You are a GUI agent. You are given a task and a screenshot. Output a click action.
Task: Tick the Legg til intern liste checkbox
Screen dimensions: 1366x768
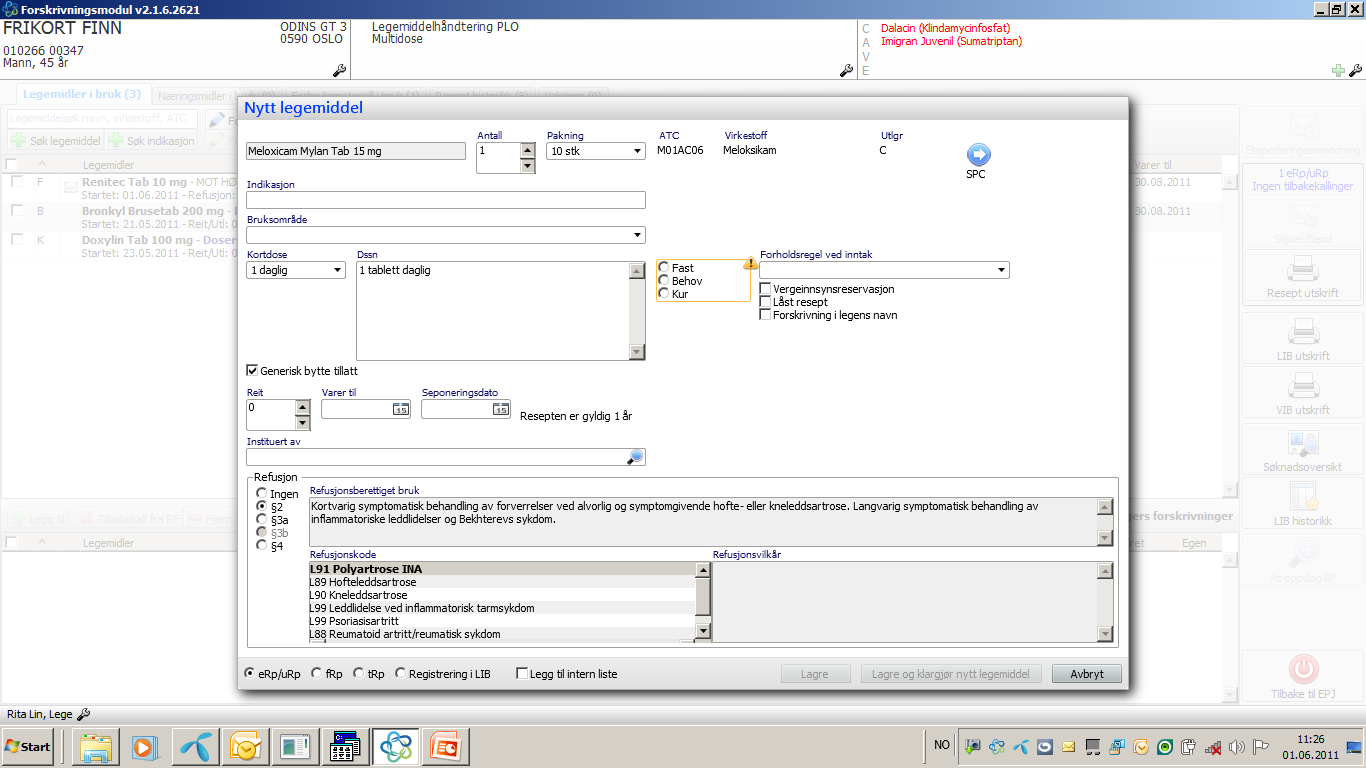[x=521, y=674]
